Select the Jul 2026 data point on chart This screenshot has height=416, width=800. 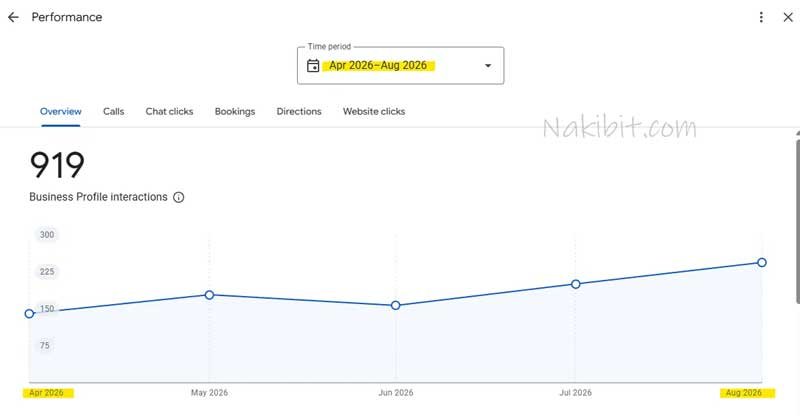pos(576,284)
